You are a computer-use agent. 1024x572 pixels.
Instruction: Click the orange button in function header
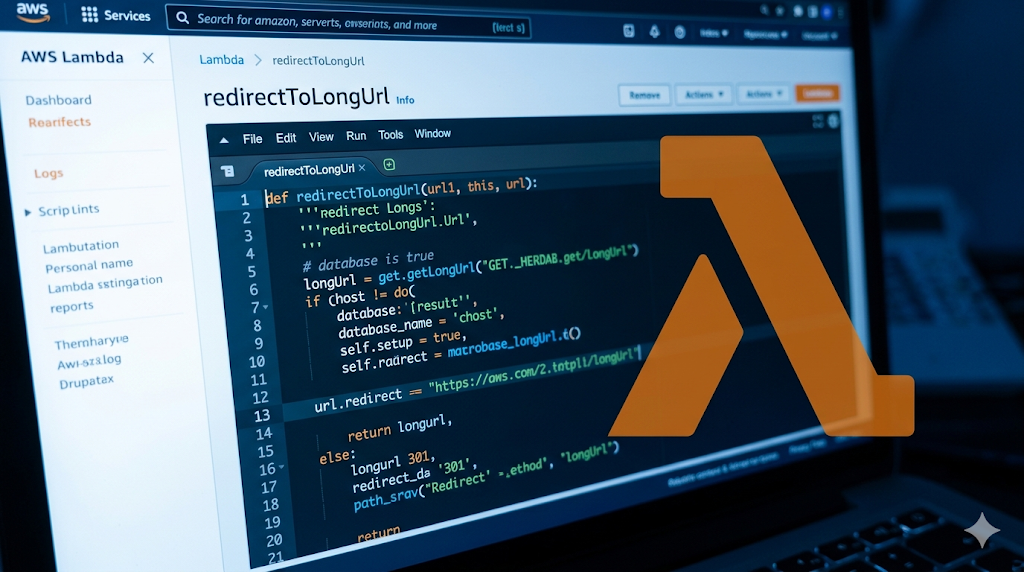pos(817,93)
